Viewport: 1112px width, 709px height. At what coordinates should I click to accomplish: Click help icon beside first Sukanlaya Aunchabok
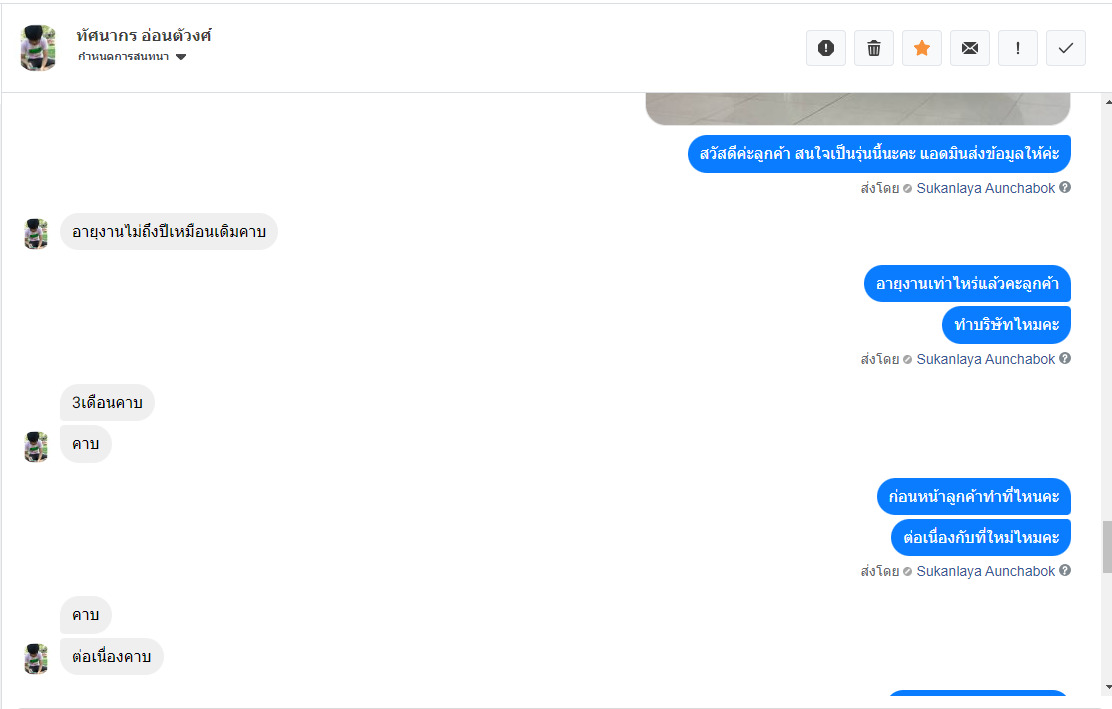coord(1064,187)
